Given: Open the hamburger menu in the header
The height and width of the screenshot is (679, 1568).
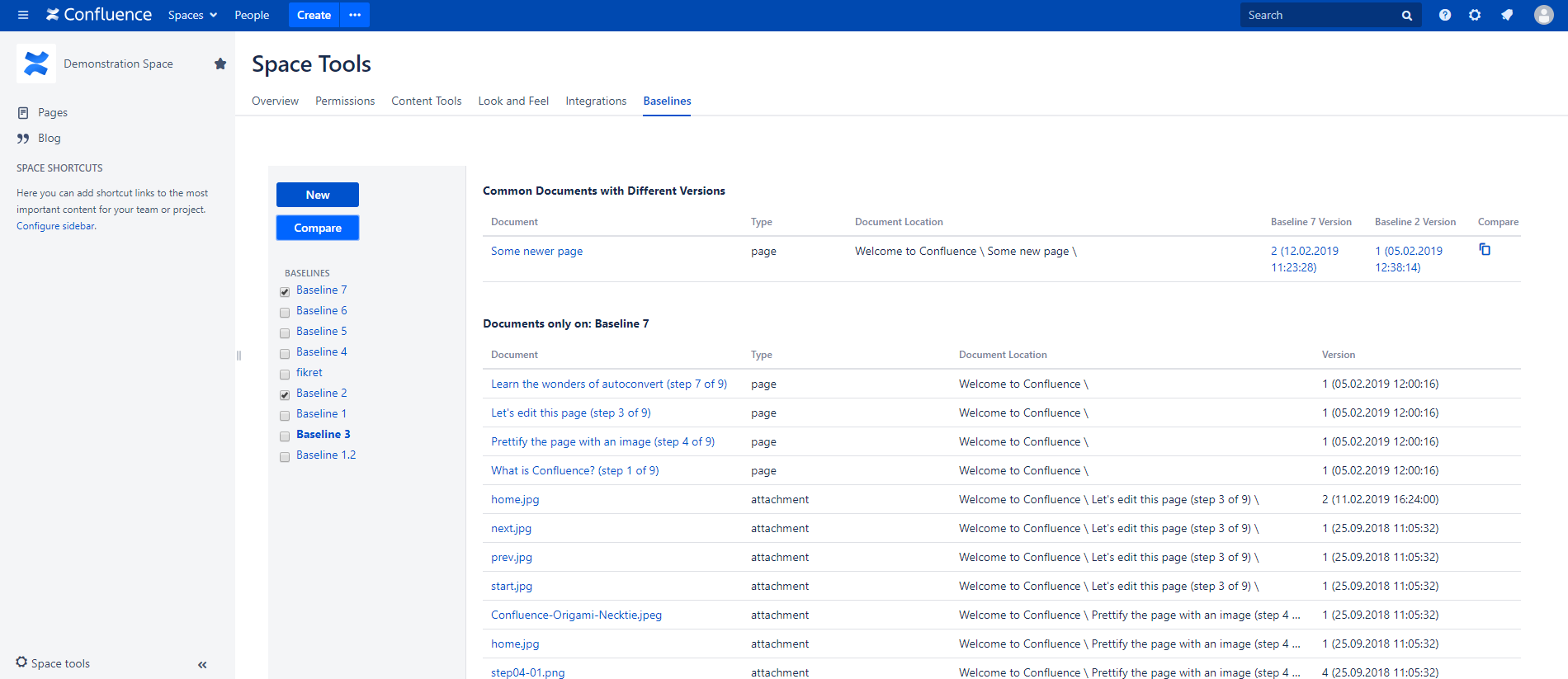Looking at the screenshot, I should point(23,15).
